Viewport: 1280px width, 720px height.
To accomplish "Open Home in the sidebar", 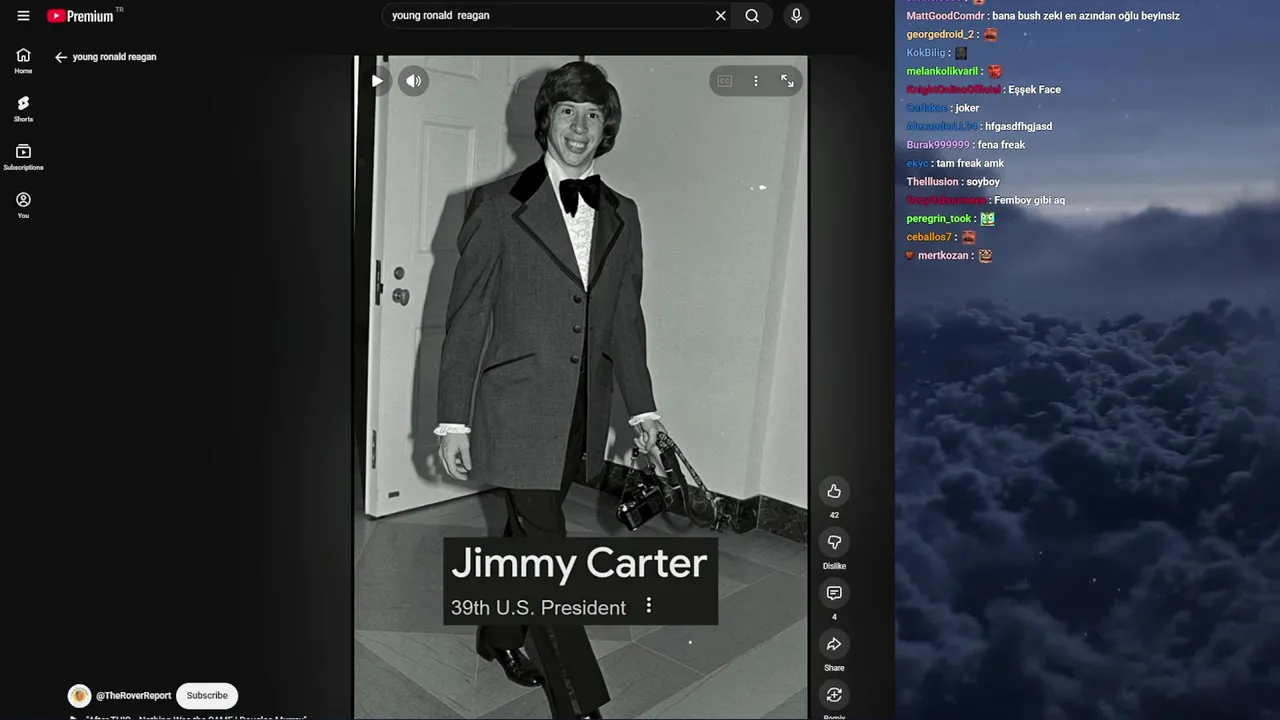I will click(23, 61).
